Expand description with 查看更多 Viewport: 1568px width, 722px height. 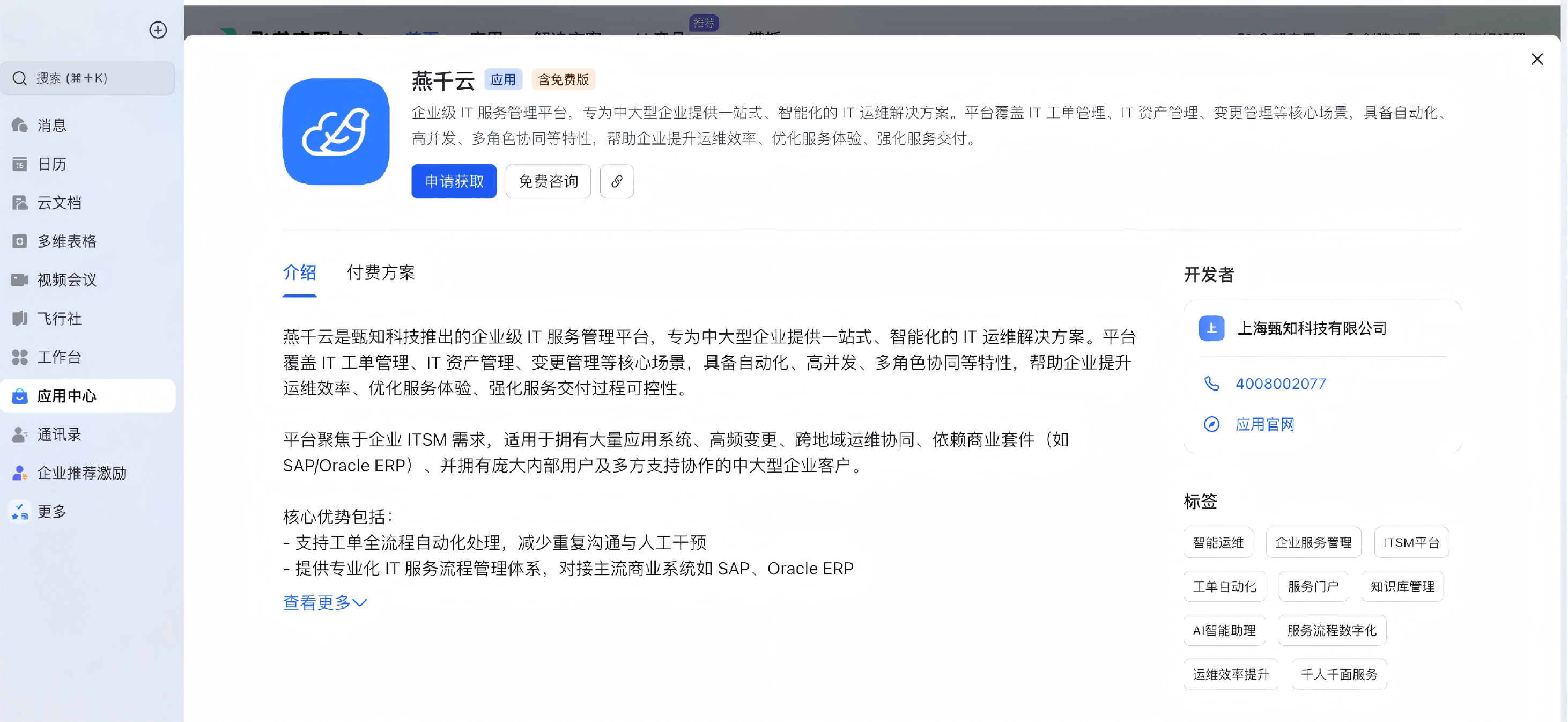pos(324,603)
